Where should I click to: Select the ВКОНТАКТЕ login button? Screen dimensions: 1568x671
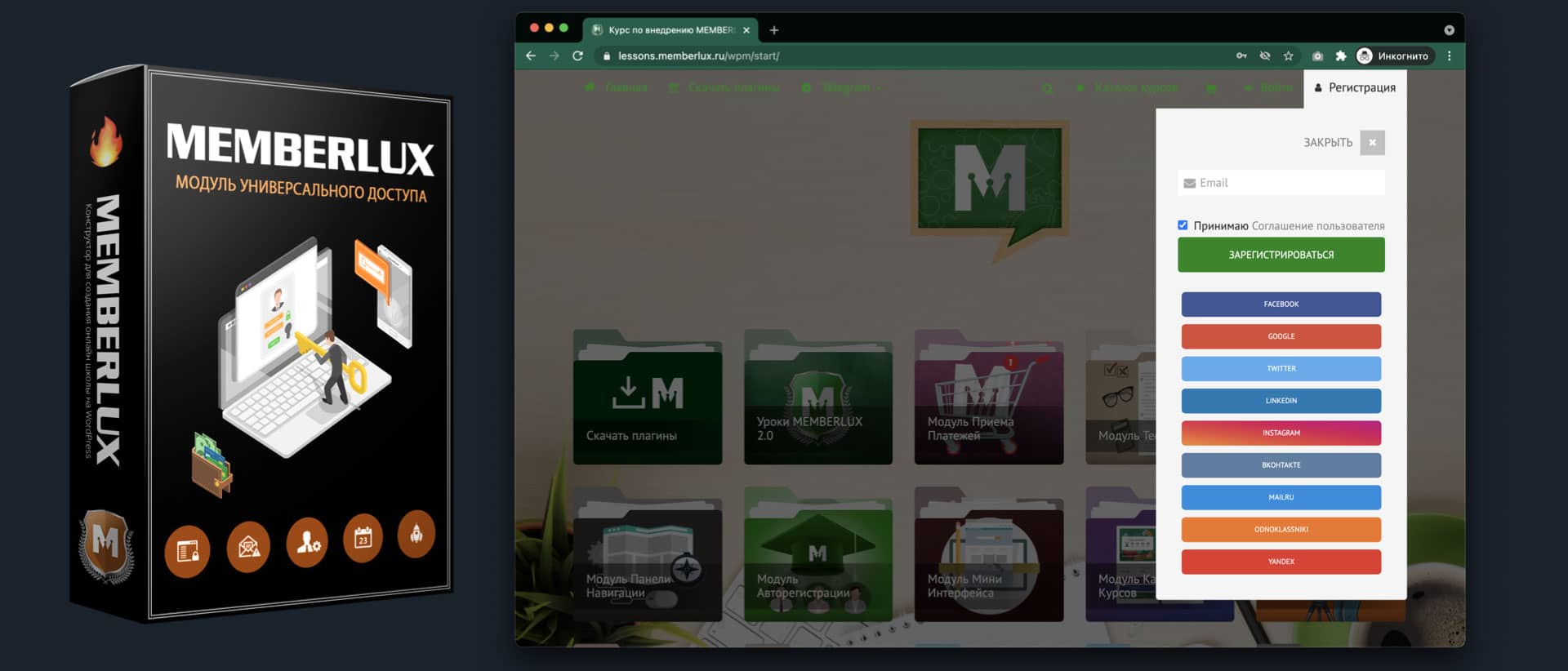pos(1281,465)
